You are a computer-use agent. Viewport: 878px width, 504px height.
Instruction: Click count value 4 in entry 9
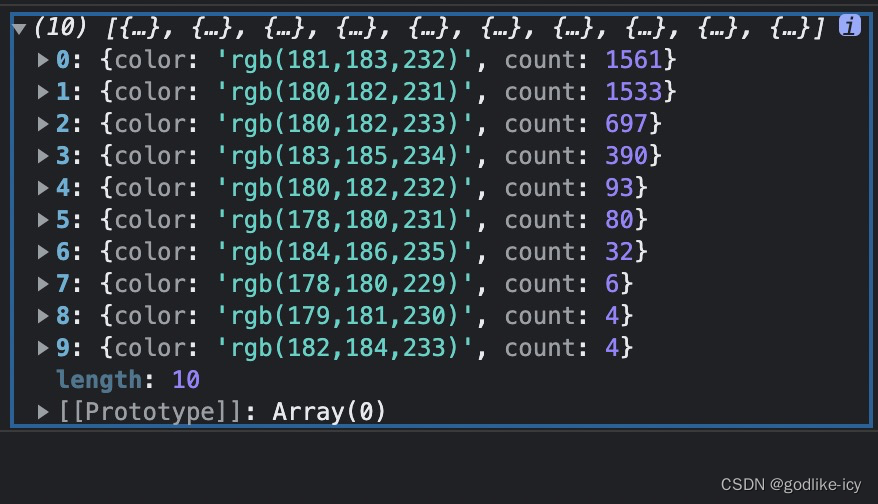coord(612,347)
